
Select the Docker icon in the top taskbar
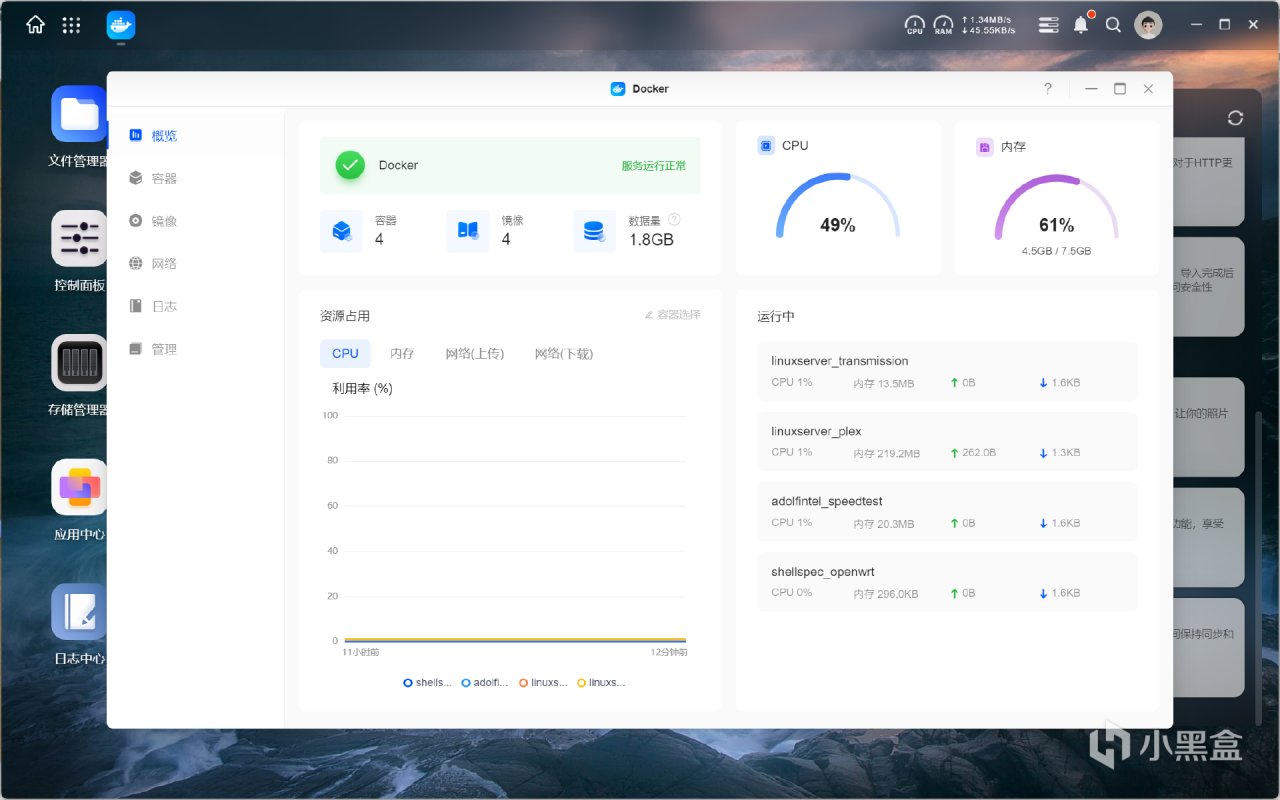[120, 25]
